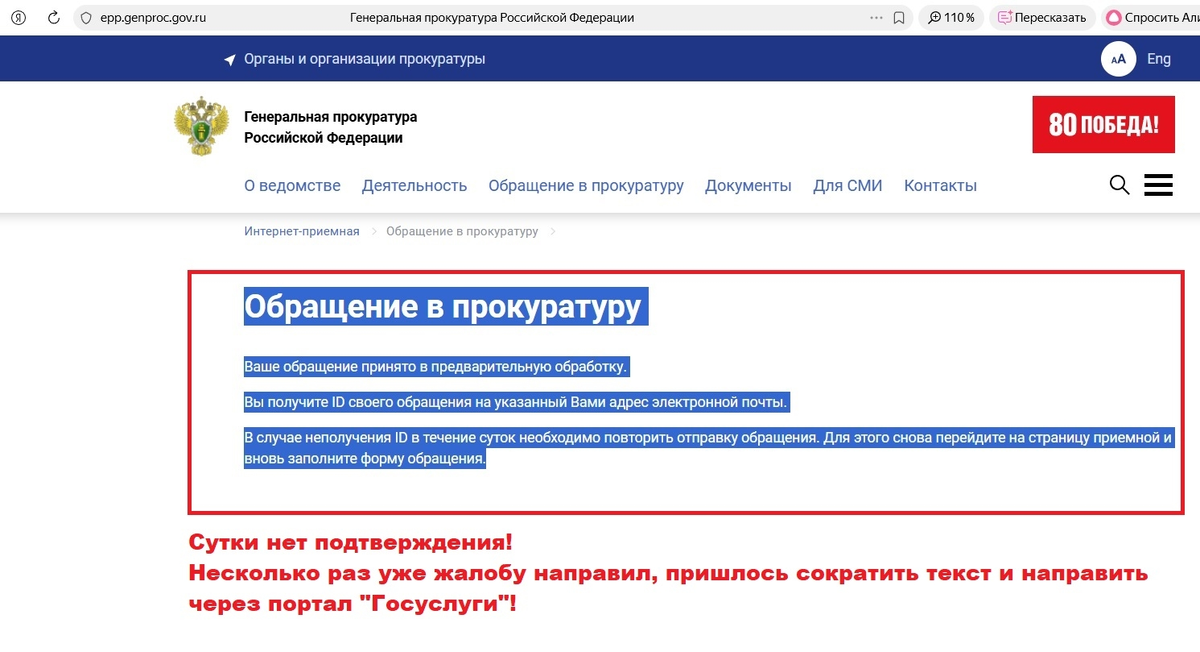The height and width of the screenshot is (652, 1200).
Task: Click the location arrow icon in top bar
Action: pyautogui.click(x=230, y=60)
